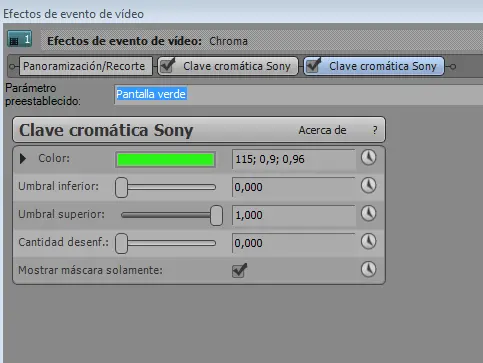Click the Umbral inferior value field
This screenshot has height=363, width=483.
tap(294, 187)
